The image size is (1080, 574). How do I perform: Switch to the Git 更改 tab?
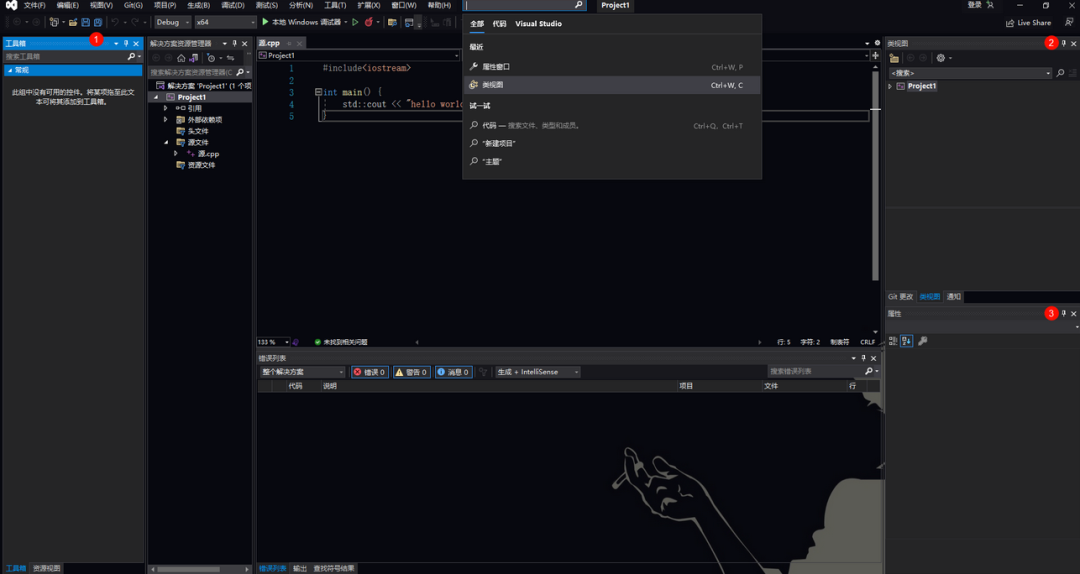900,296
